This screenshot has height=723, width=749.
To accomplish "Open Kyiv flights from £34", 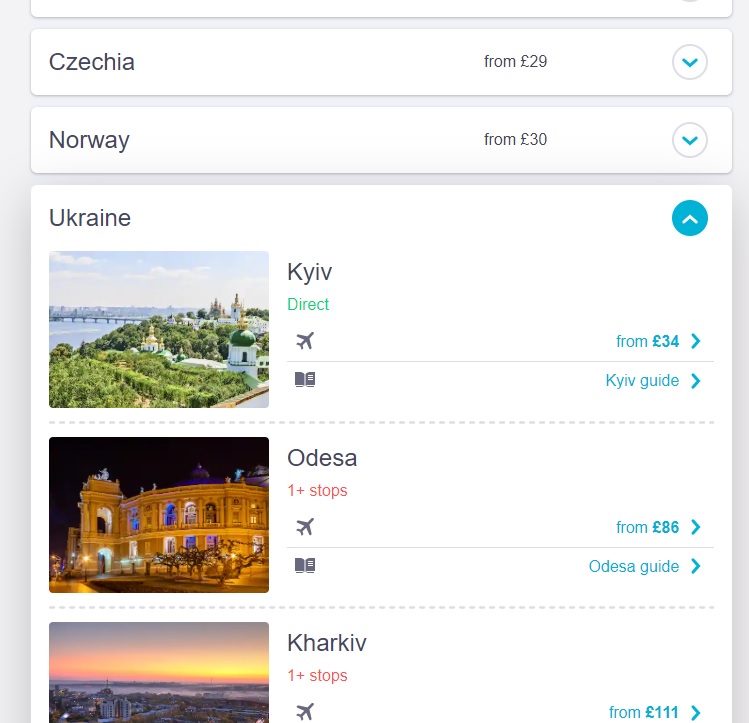I will pyautogui.click(x=647, y=341).
